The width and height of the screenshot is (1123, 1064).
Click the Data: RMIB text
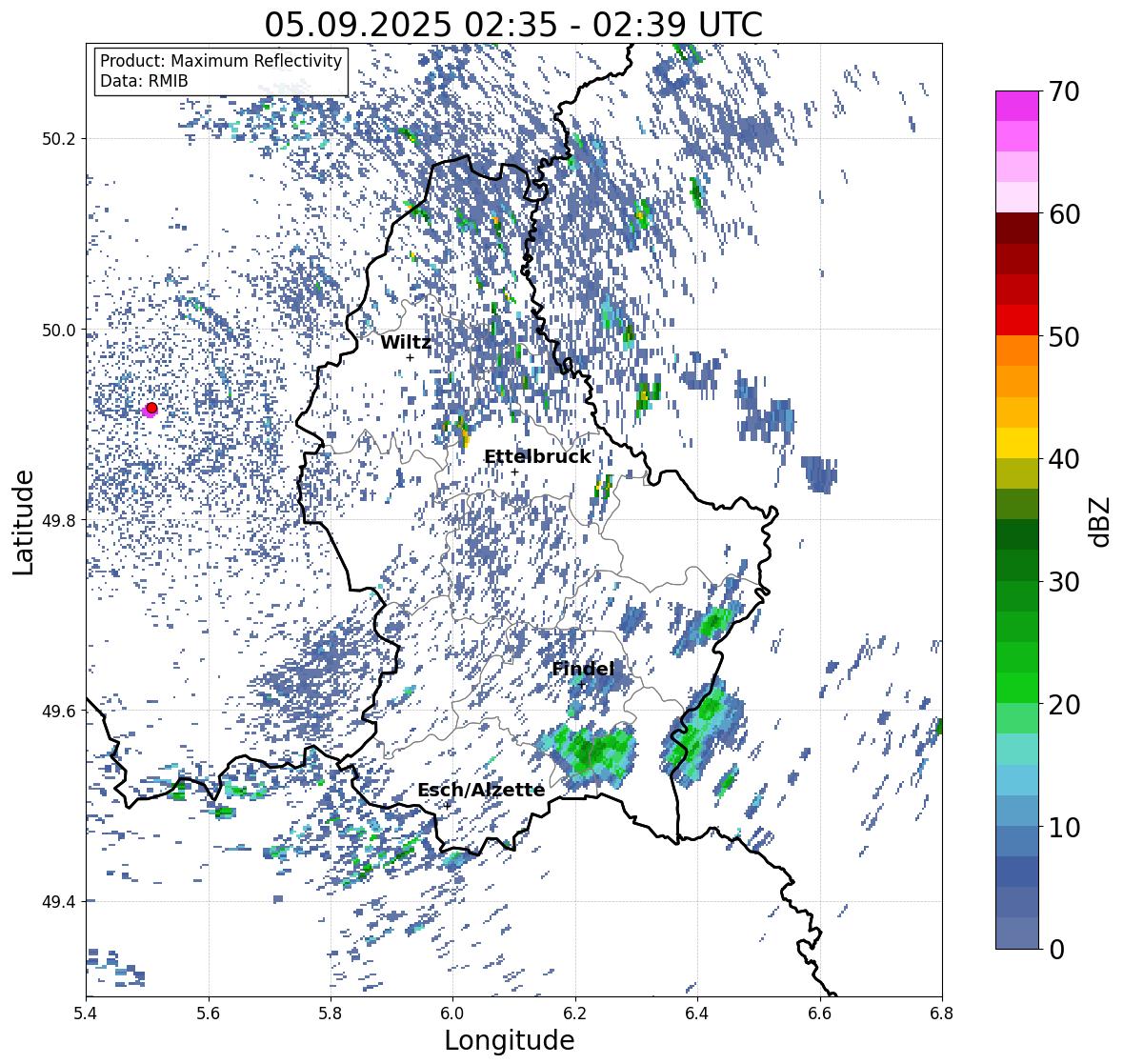click(x=144, y=81)
